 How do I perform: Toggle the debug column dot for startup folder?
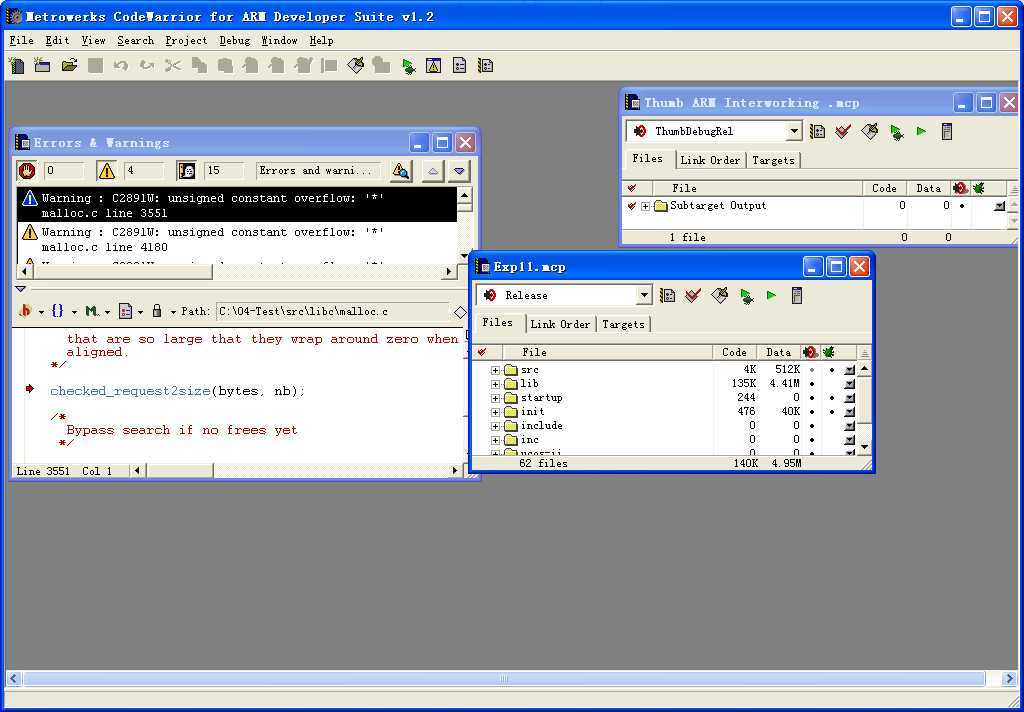[x=831, y=398]
